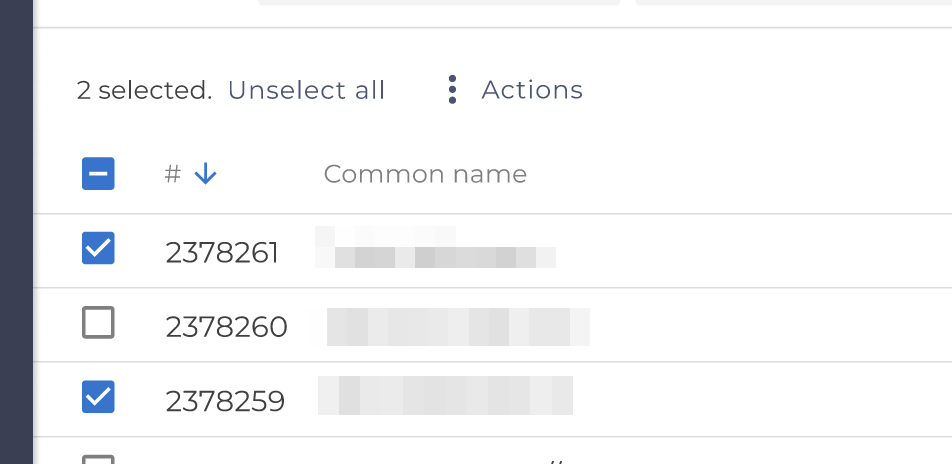The width and height of the screenshot is (952, 464).
Task: Uncheck the checkbox for row 2378259
Action: 98,397
